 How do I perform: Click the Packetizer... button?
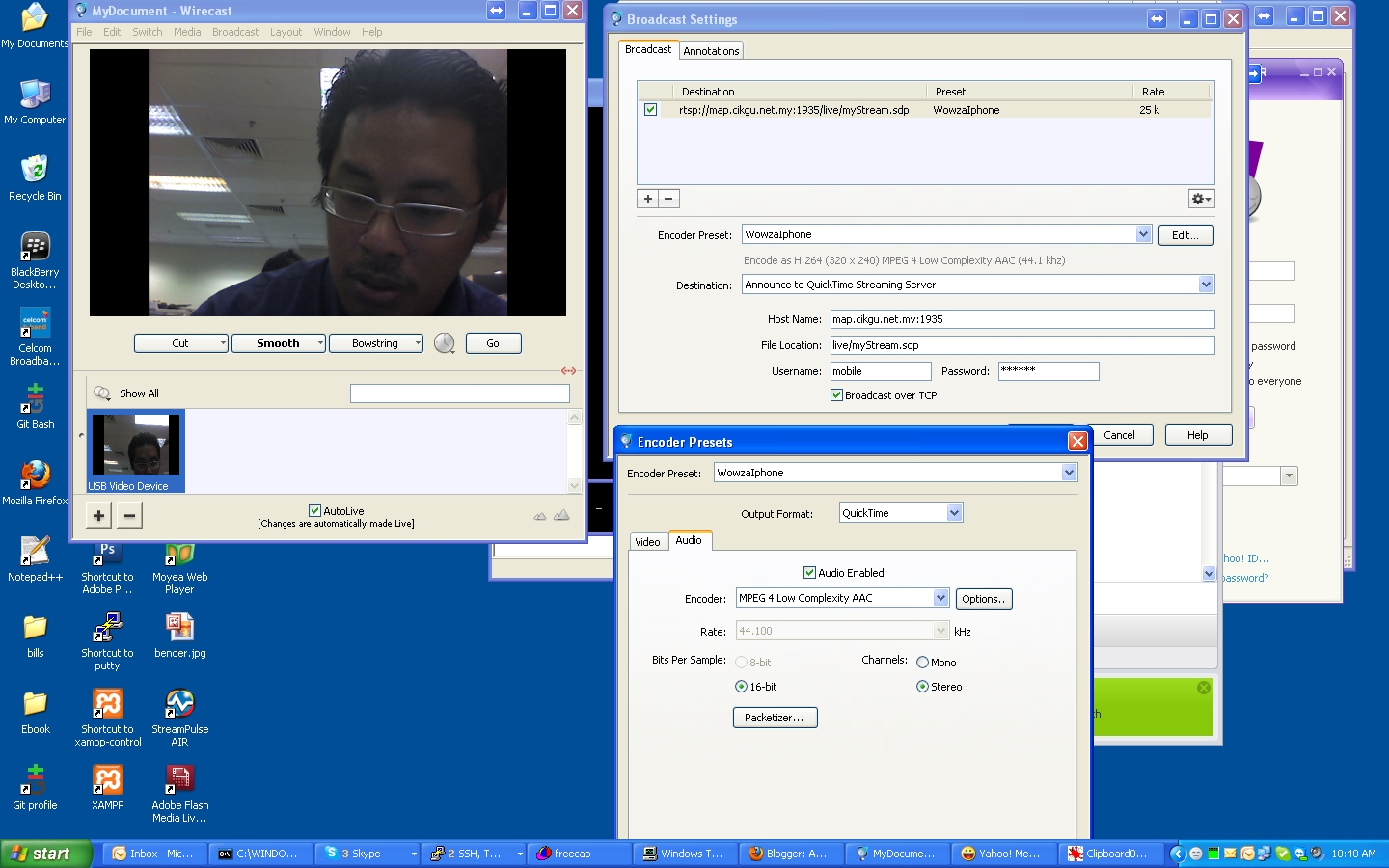[x=775, y=718]
